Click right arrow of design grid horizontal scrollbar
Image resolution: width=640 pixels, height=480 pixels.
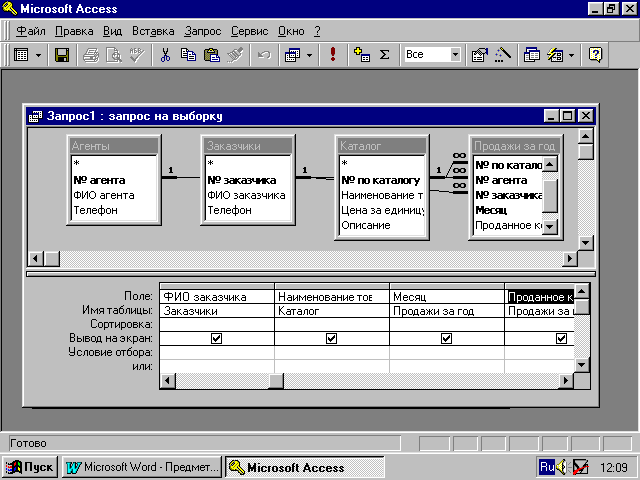pos(566,381)
